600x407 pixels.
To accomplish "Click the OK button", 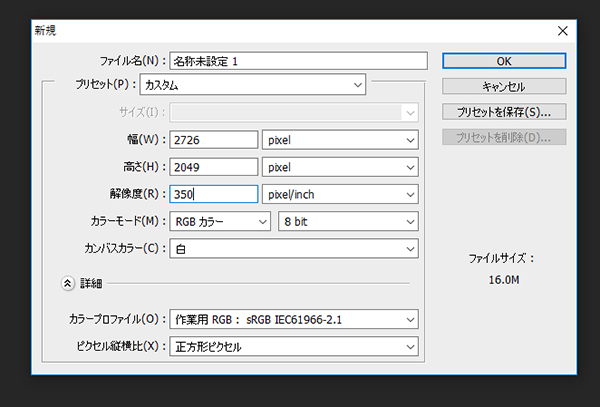I will pyautogui.click(x=504, y=61).
